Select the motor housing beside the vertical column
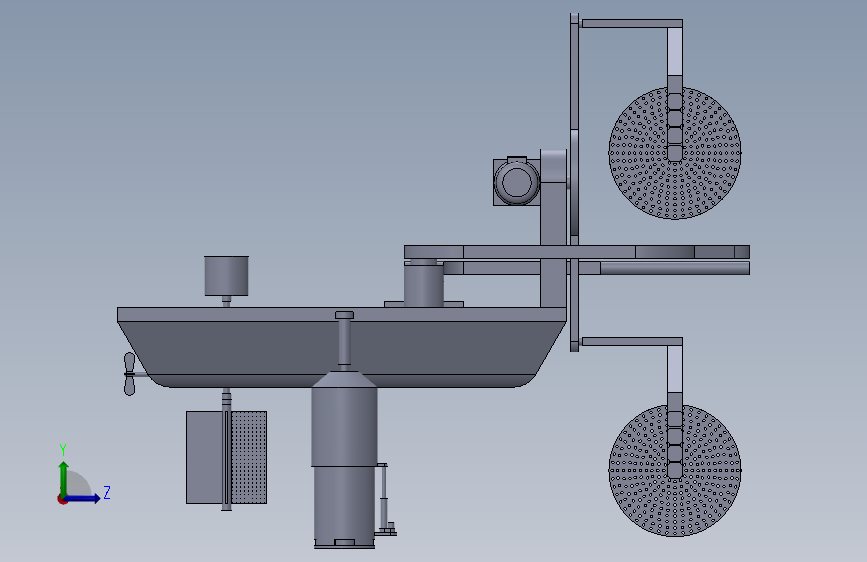 pos(516,181)
